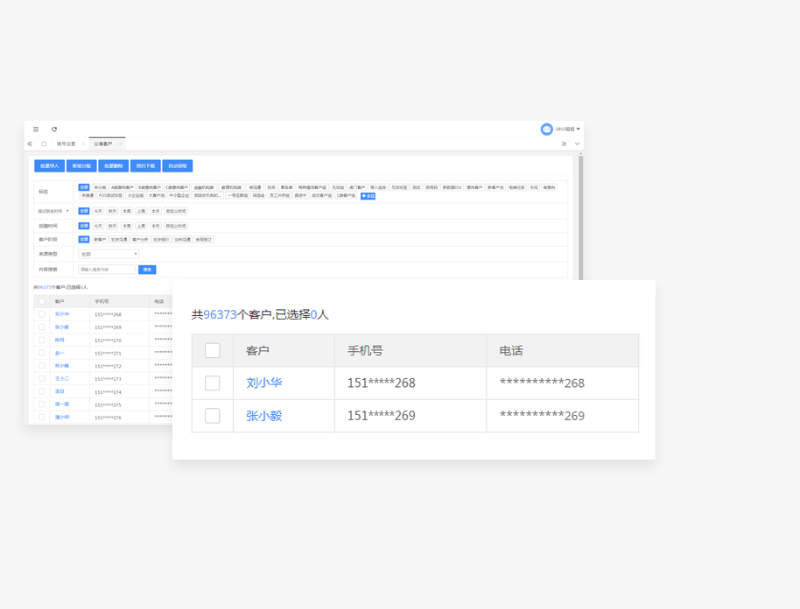Toggle the sidebar menu hamburger icon
Viewport: 800px width, 609px height.
pyautogui.click(x=36, y=129)
